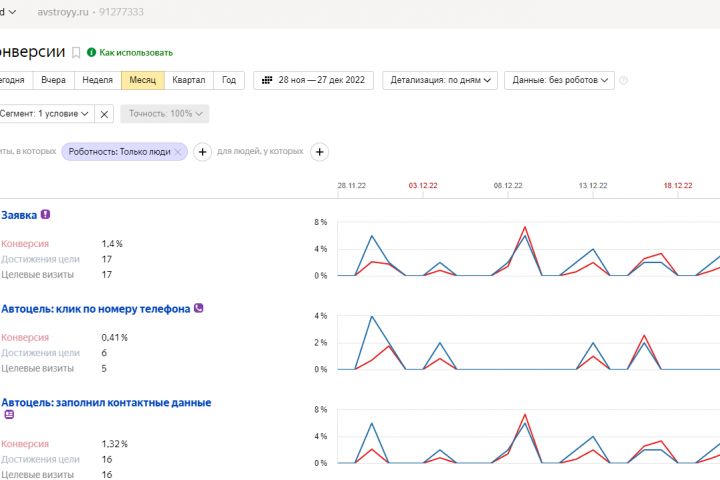This screenshot has height=480, width=720.
Task: Add a people condition with the second plus button
Action: 320,152
